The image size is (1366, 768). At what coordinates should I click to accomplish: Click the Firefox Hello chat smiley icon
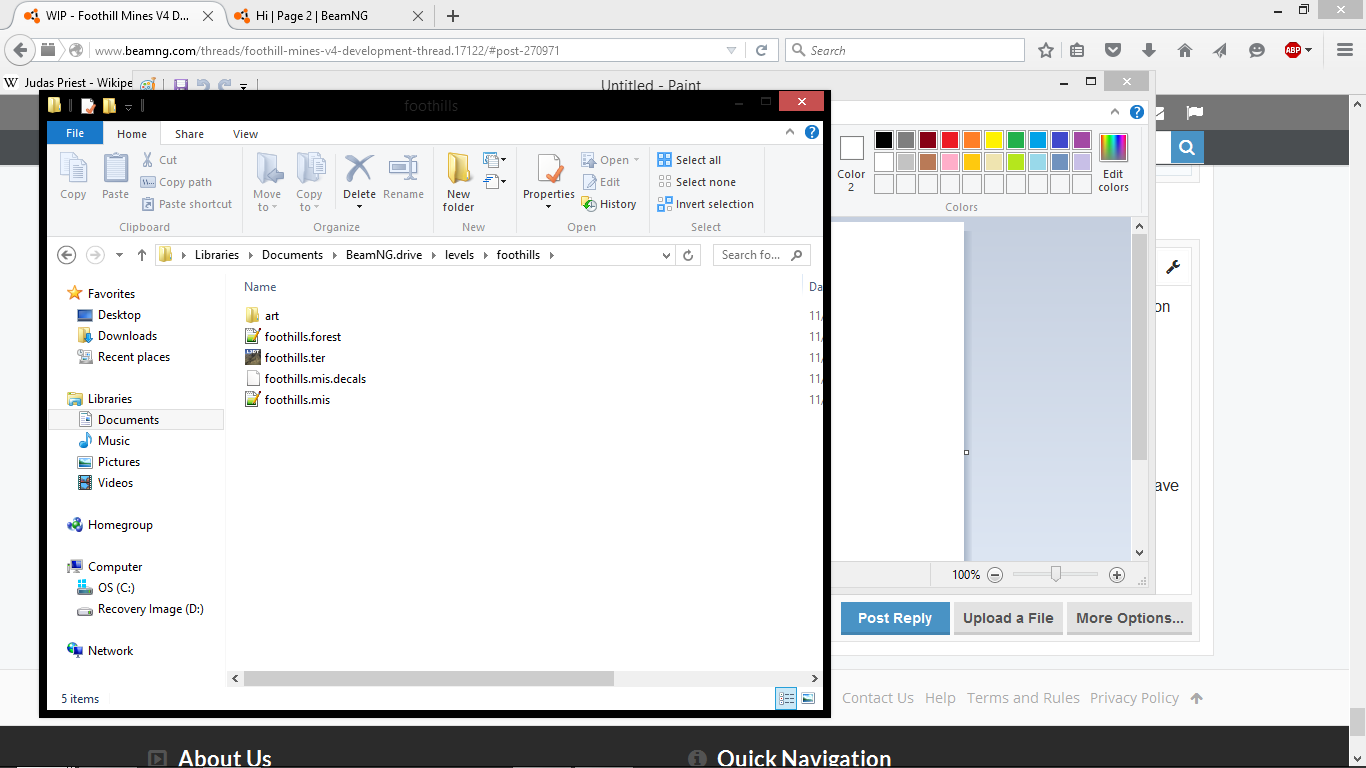coord(1257,50)
